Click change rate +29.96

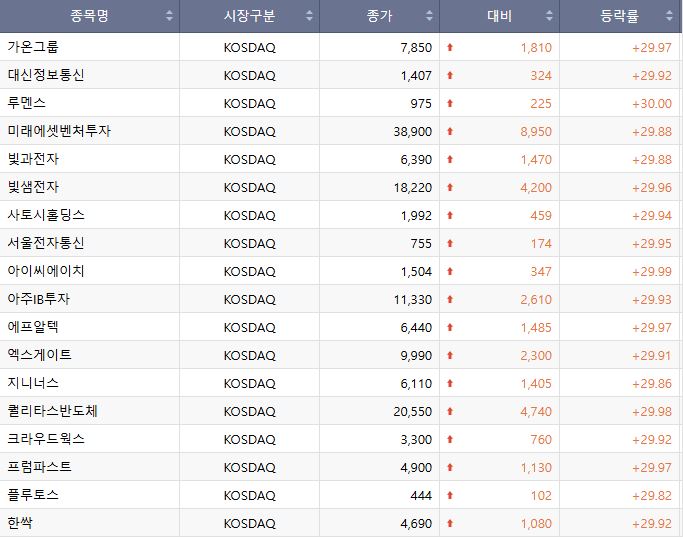click(x=652, y=188)
